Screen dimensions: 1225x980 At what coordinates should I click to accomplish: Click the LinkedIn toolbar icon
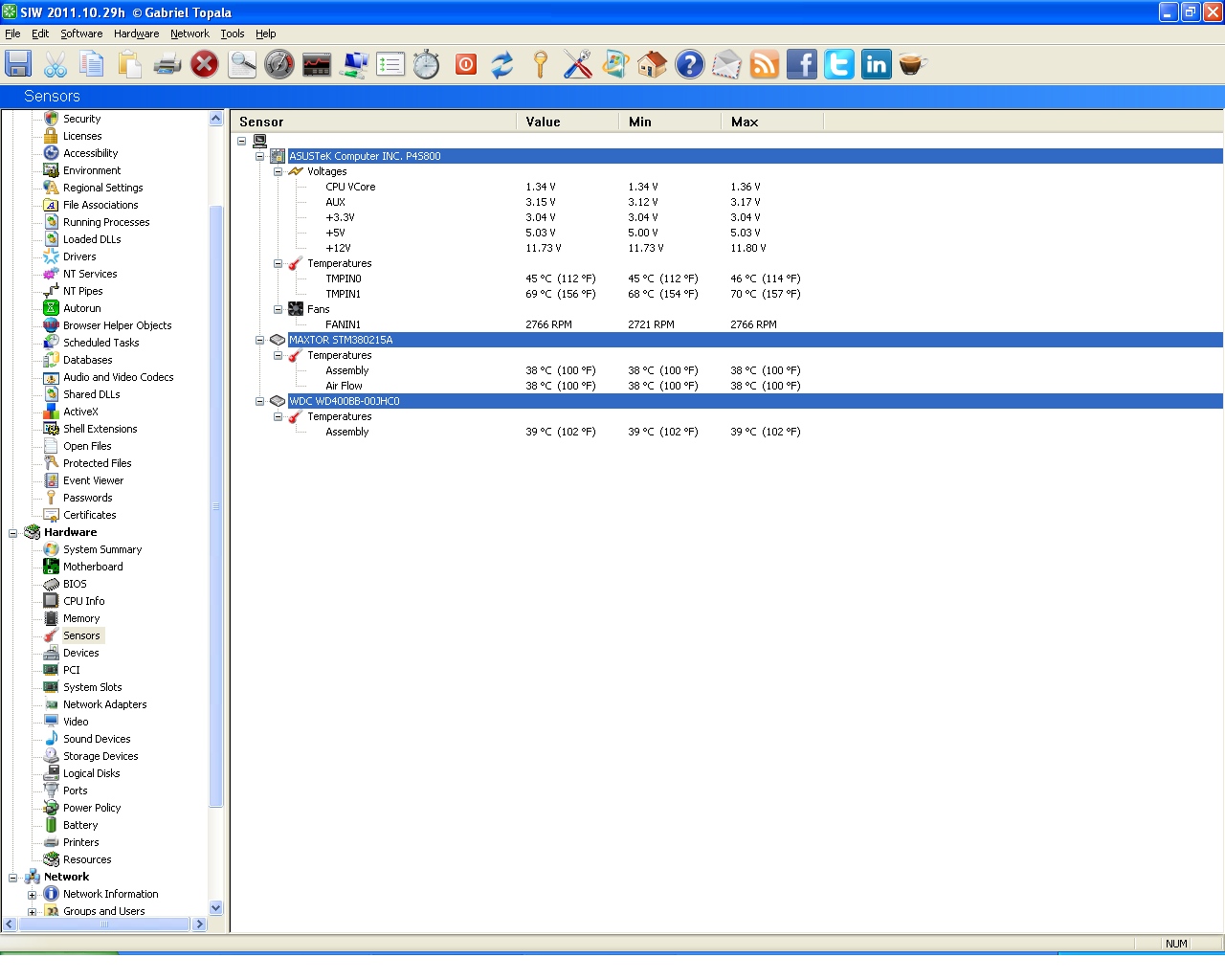tap(877, 64)
